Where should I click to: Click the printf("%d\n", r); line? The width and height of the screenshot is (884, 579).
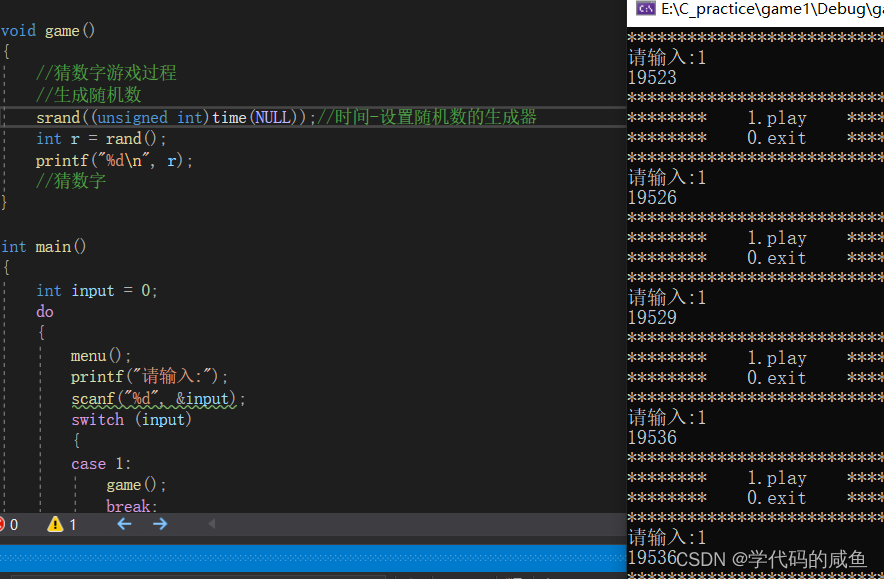[114, 161]
